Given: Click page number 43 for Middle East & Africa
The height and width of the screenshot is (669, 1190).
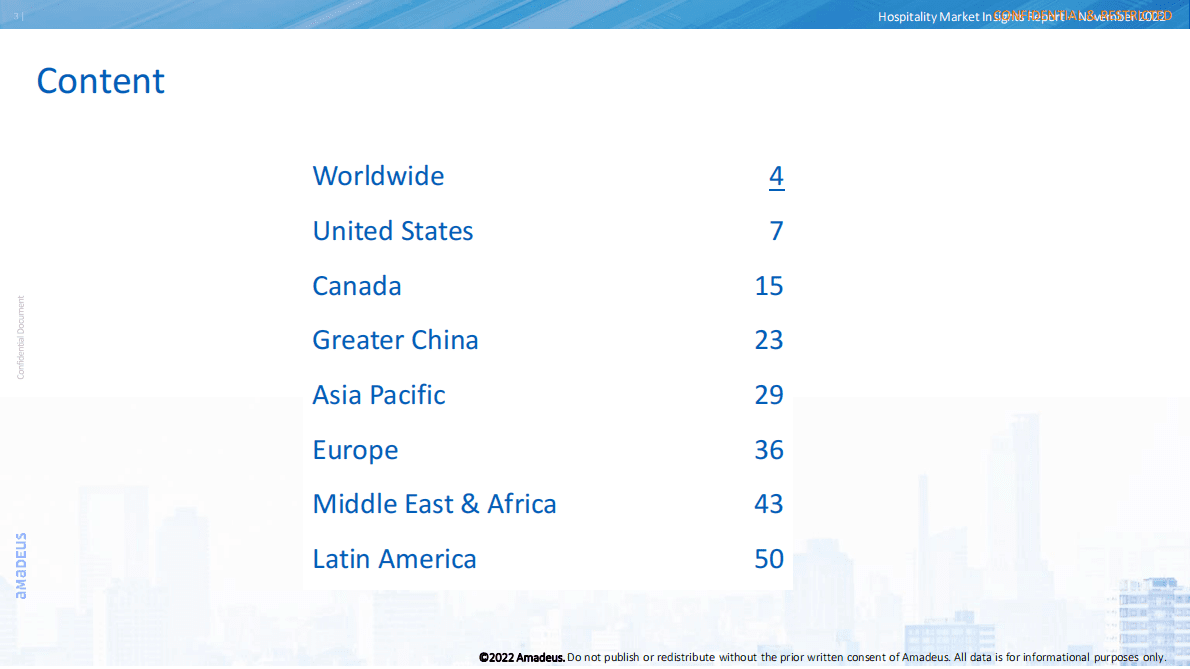Looking at the screenshot, I should point(769,504).
